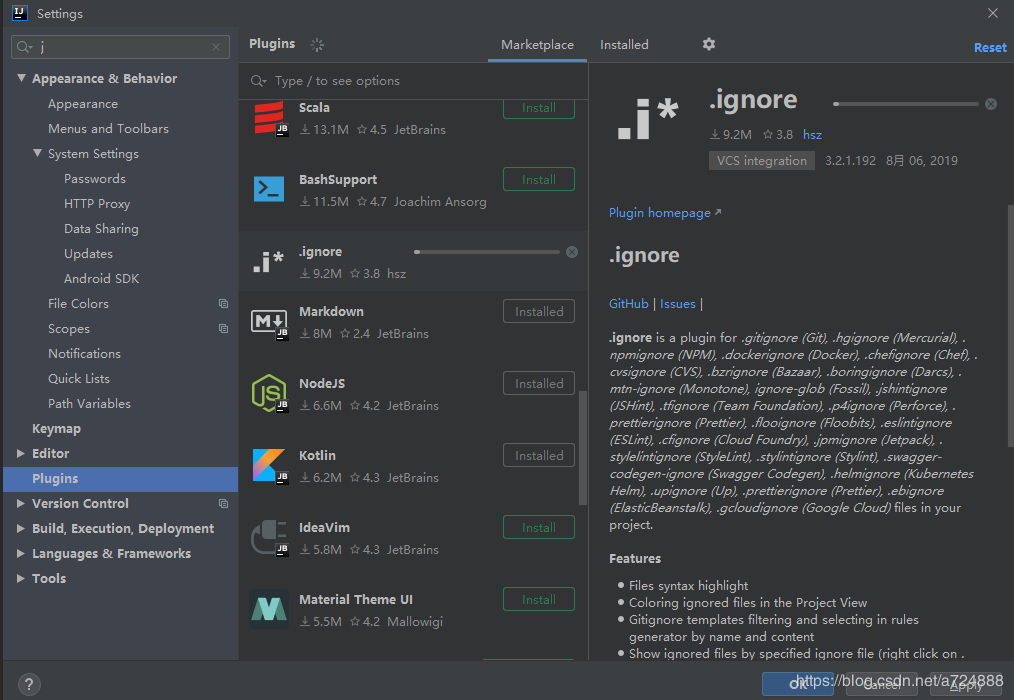
Task: Expand Build, Execution, Deployment section
Action: point(21,529)
